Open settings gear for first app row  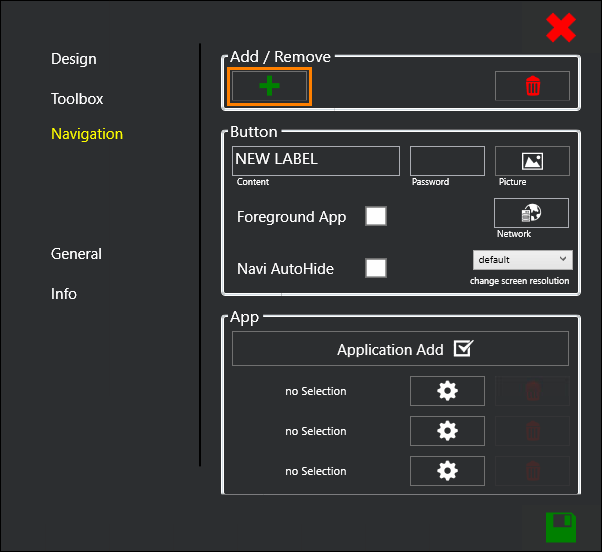(447, 391)
